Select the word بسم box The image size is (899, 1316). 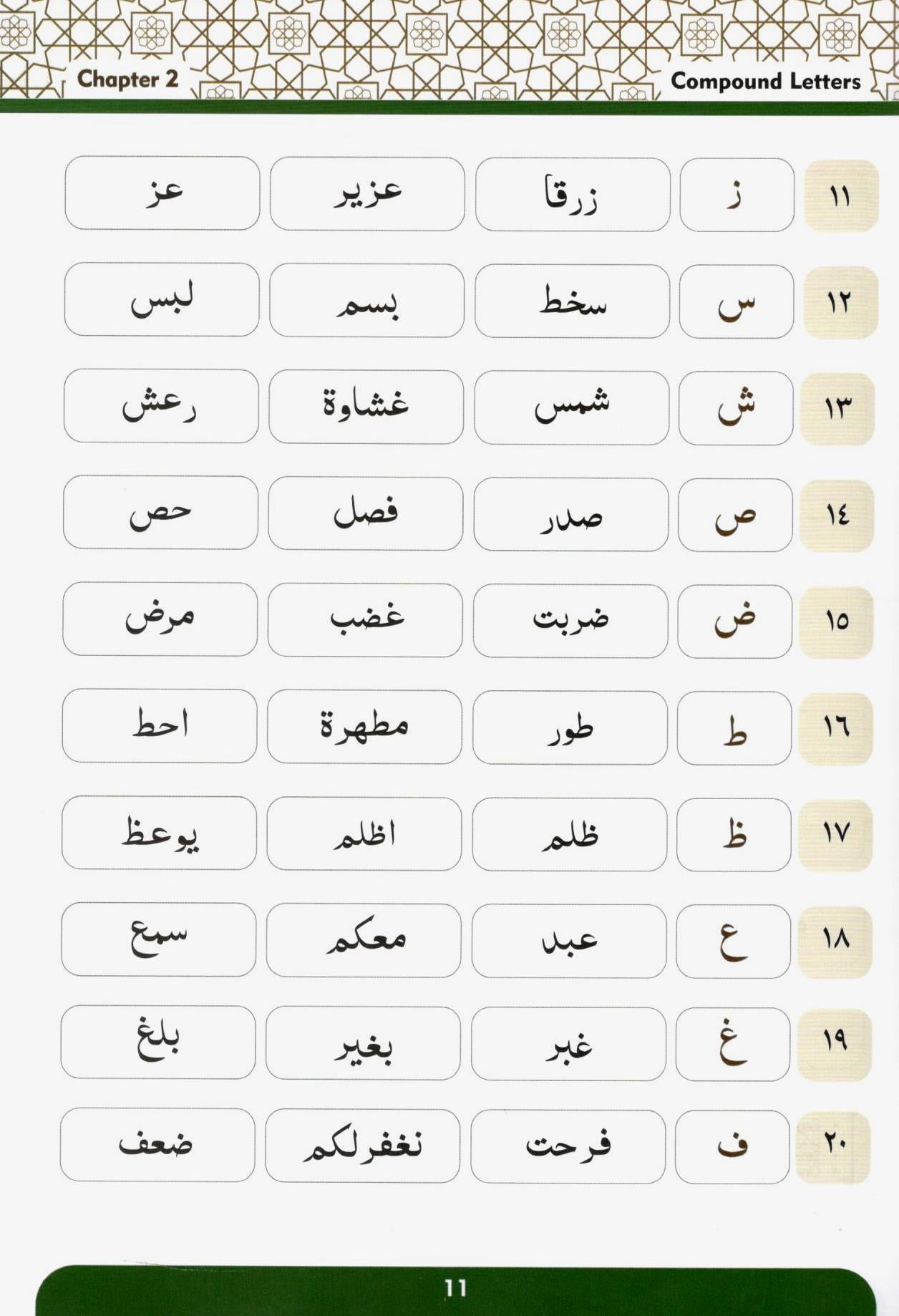(366, 301)
